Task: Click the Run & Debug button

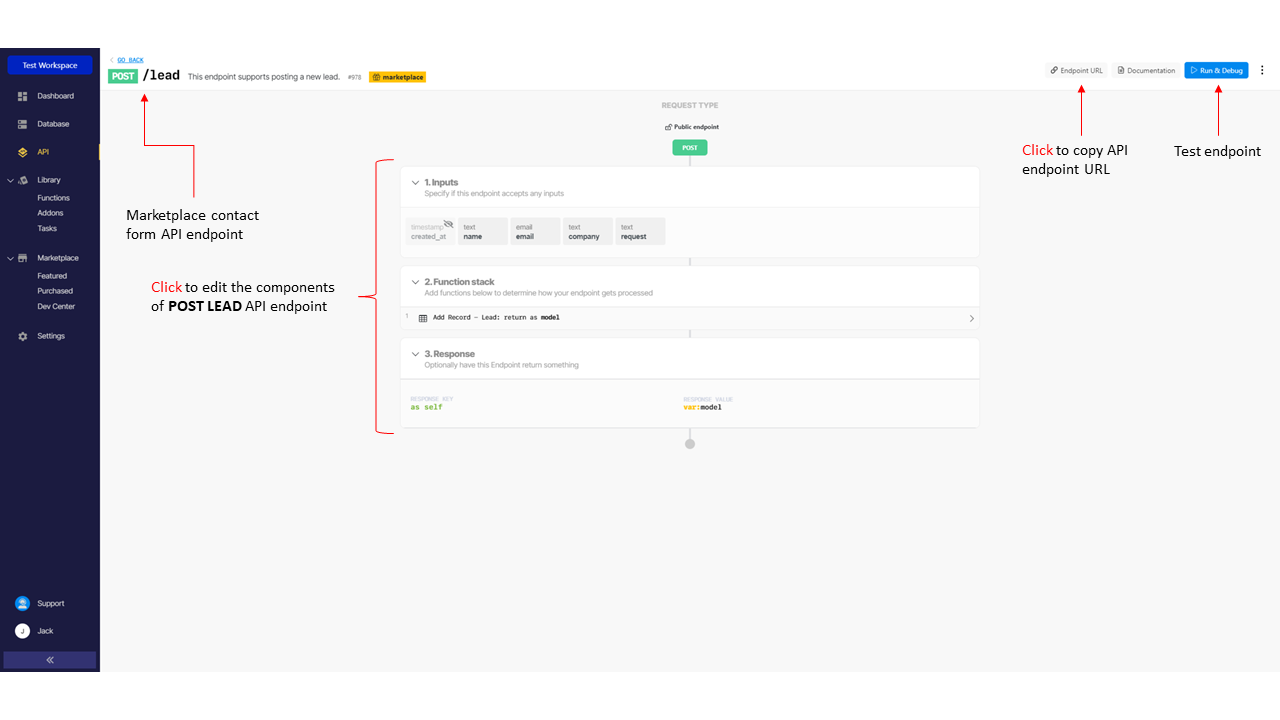Action: pos(1216,71)
